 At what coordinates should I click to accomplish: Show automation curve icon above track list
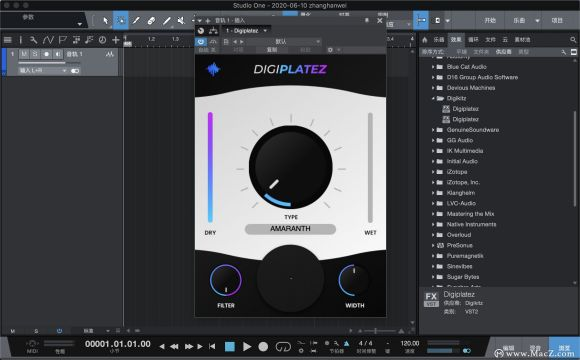point(48,40)
